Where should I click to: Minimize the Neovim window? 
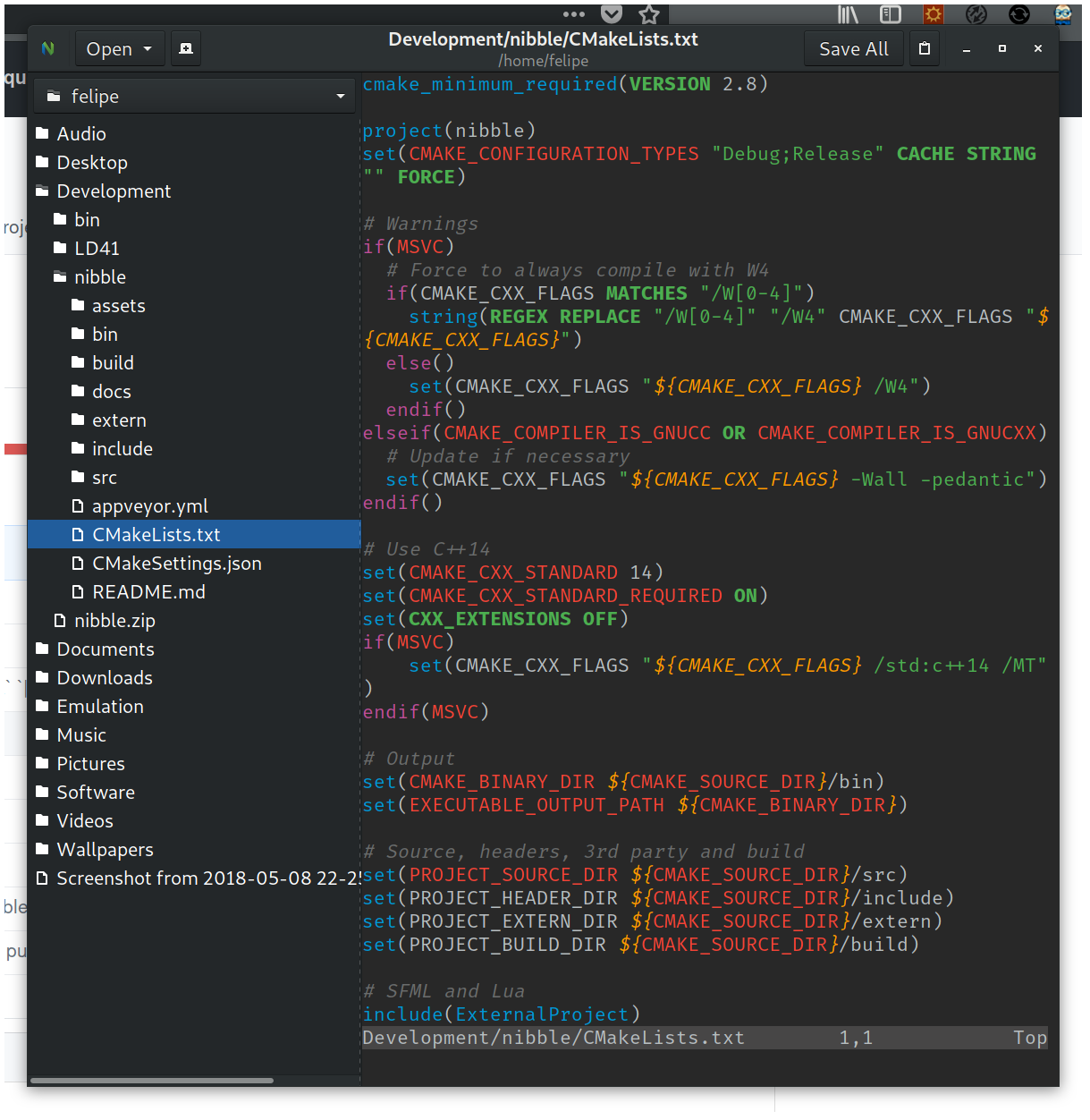[x=967, y=49]
